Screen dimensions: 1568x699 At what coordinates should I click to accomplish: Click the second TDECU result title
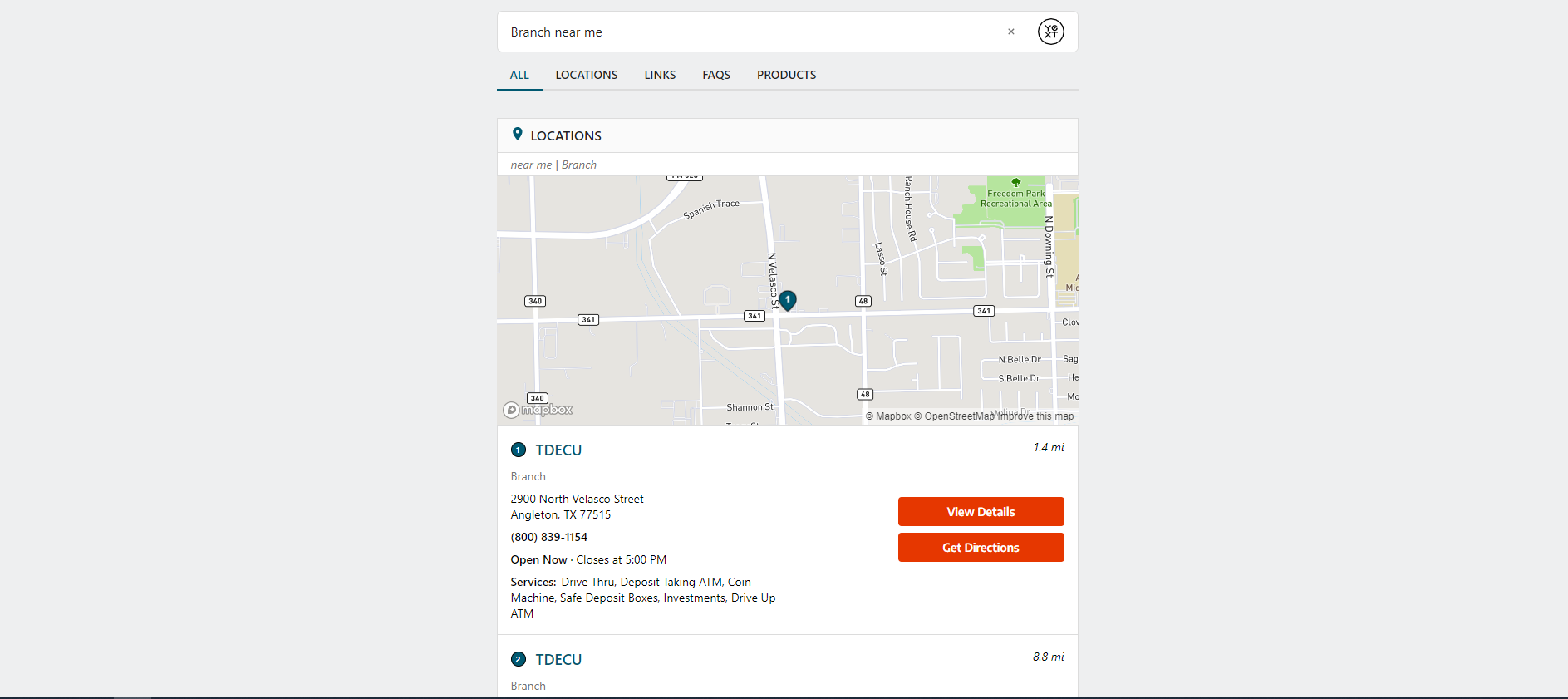pyautogui.click(x=558, y=659)
